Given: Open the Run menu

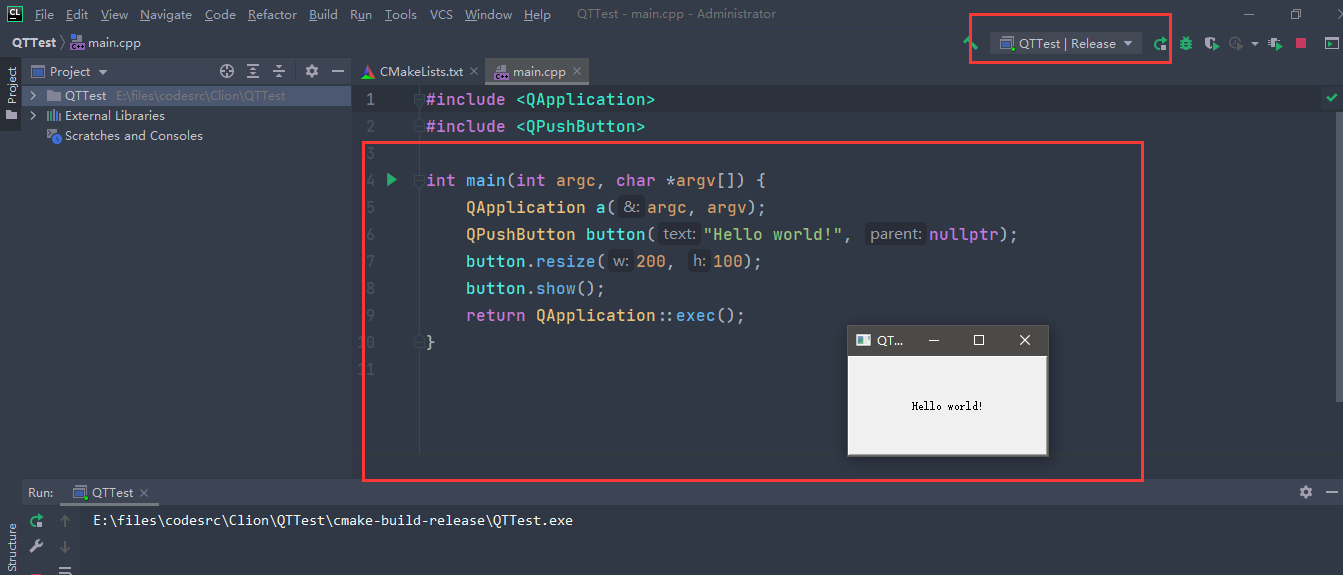Looking at the screenshot, I should click(x=361, y=14).
